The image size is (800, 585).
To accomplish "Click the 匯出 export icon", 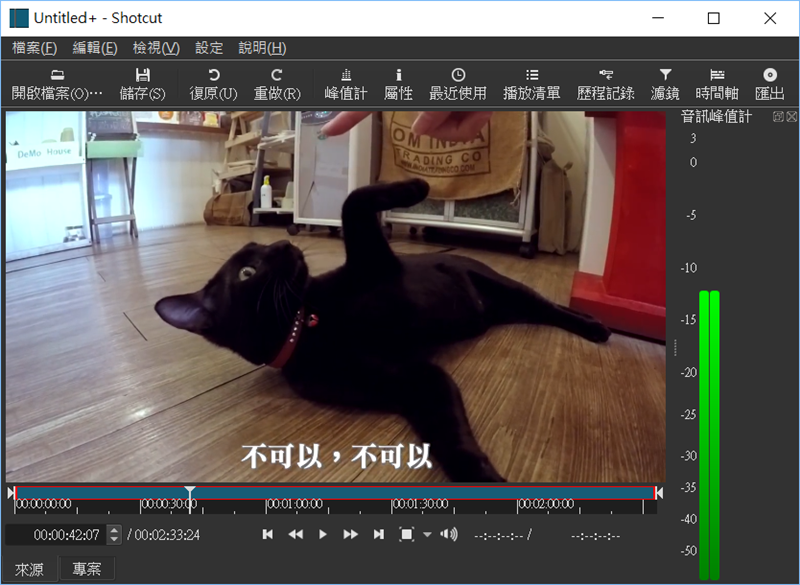I will (769, 75).
